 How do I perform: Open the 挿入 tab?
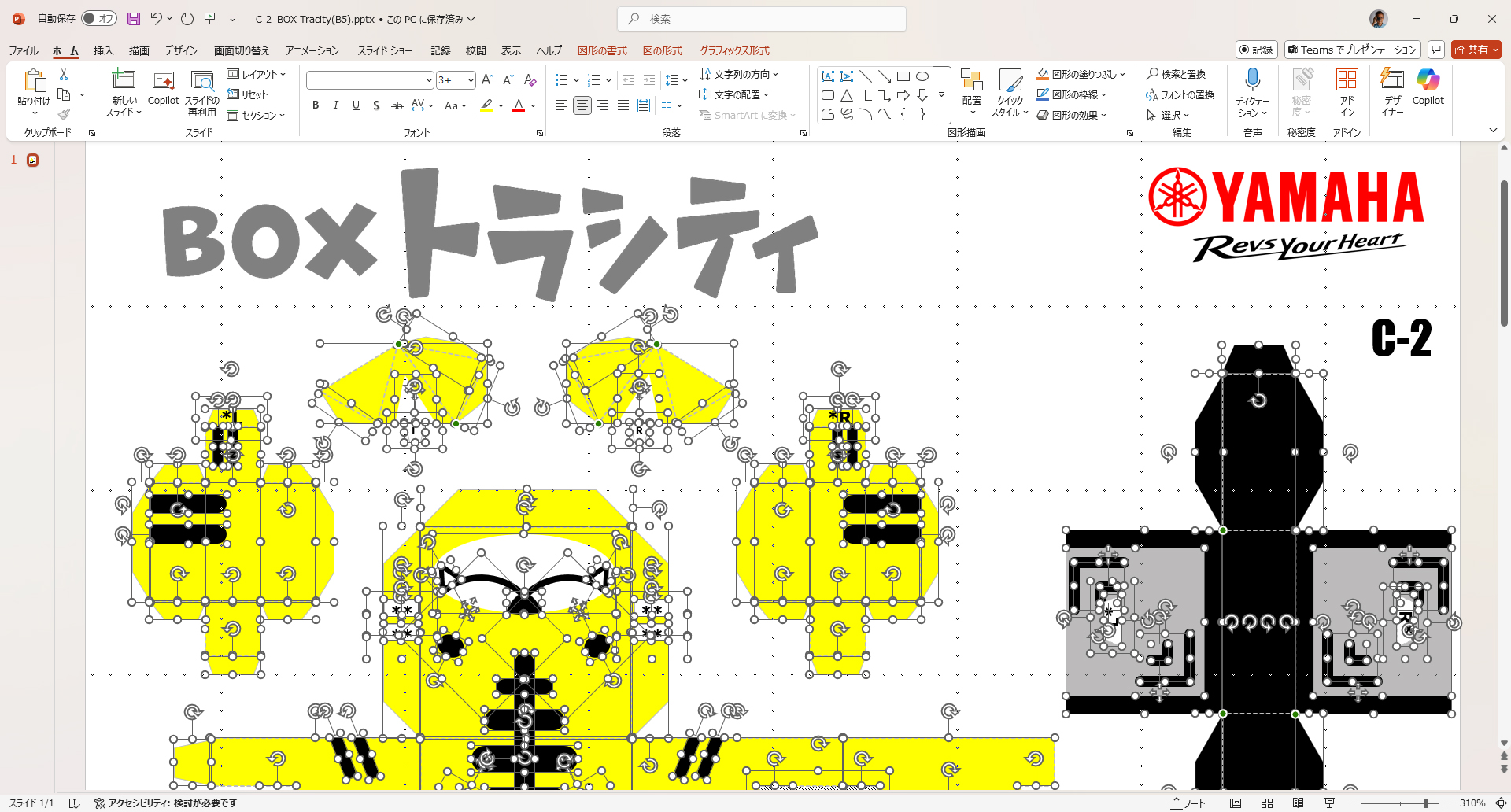point(103,50)
